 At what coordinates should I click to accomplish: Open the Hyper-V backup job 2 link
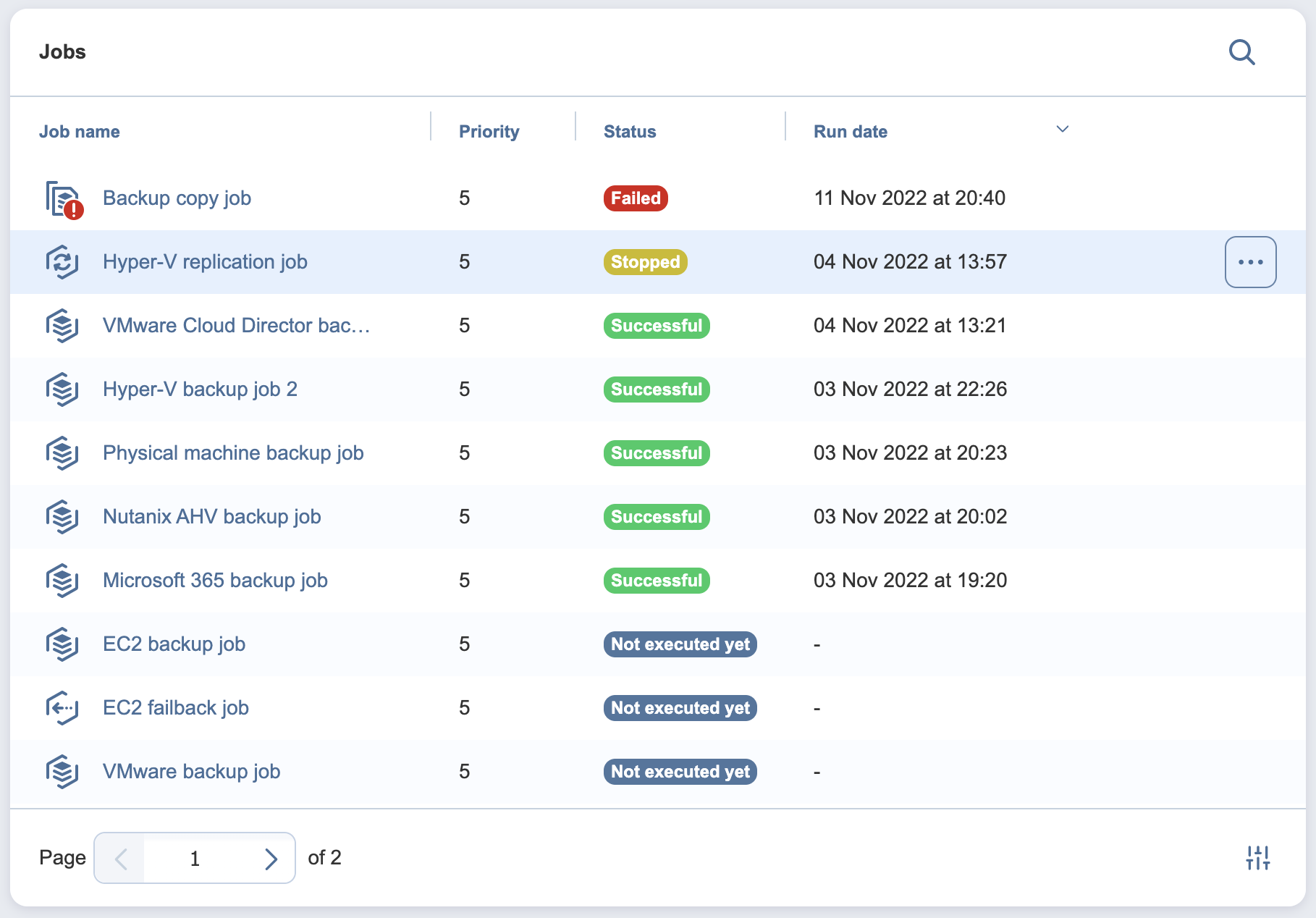pyautogui.click(x=200, y=389)
